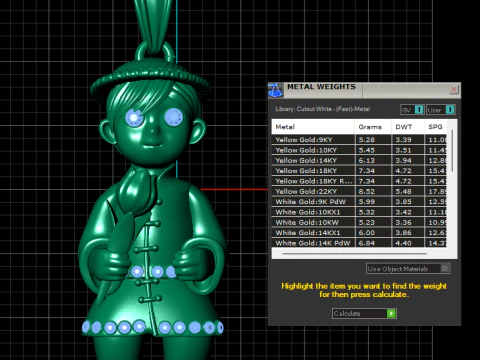Click the horizontal scrollbar under the table
The height and width of the screenshot is (360, 480).
click(355, 254)
